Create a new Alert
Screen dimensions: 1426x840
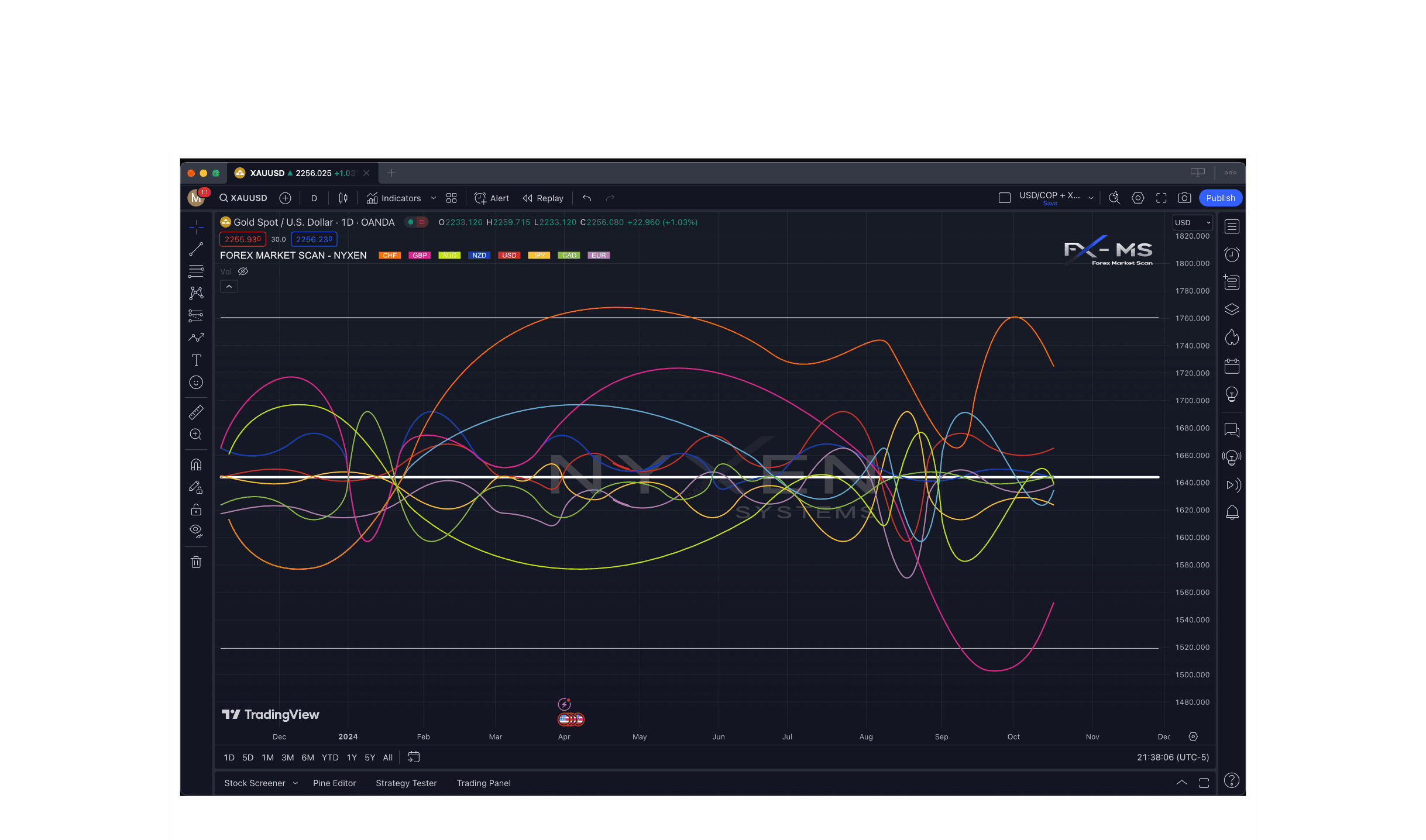click(x=492, y=198)
